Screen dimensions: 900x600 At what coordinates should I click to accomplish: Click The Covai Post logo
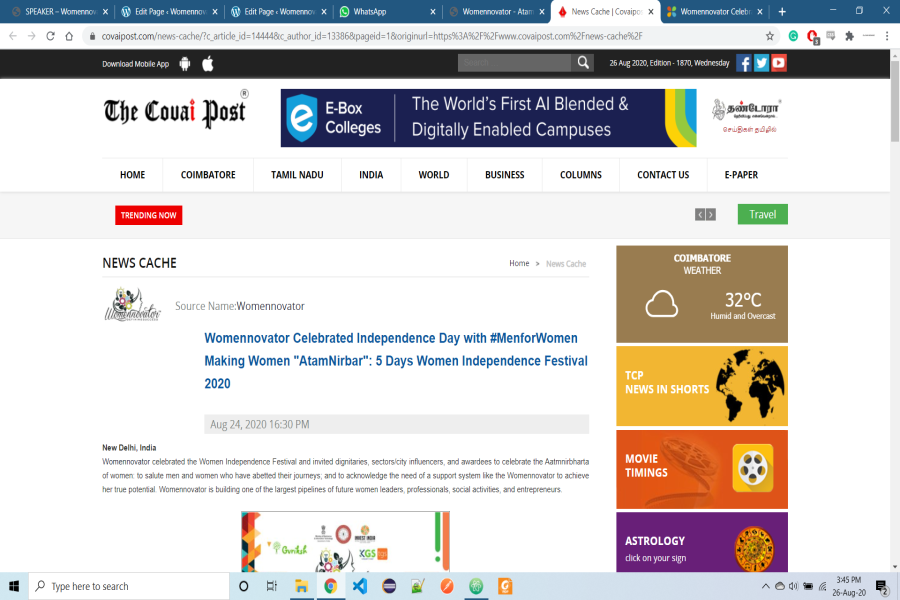click(x=176, y=110)
